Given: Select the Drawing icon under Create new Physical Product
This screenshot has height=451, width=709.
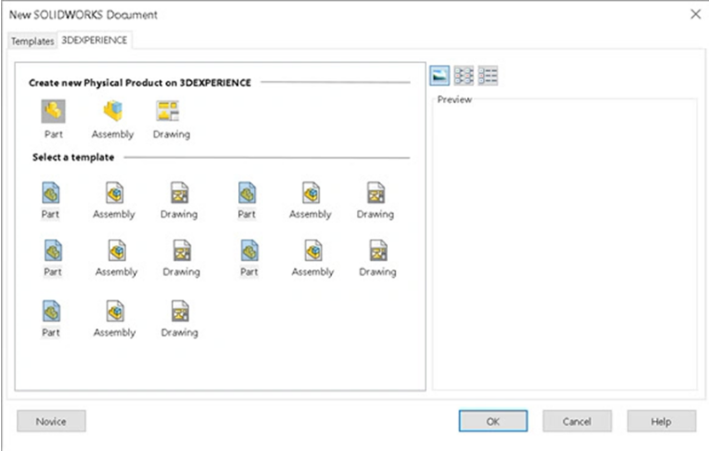Looking at the screenshot, I should (x=168, y=111).
